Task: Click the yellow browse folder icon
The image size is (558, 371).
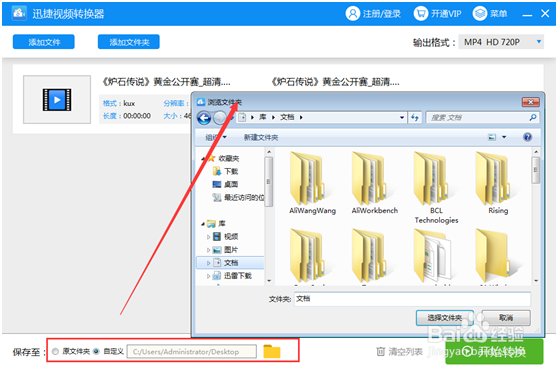Action: [272, 351]
